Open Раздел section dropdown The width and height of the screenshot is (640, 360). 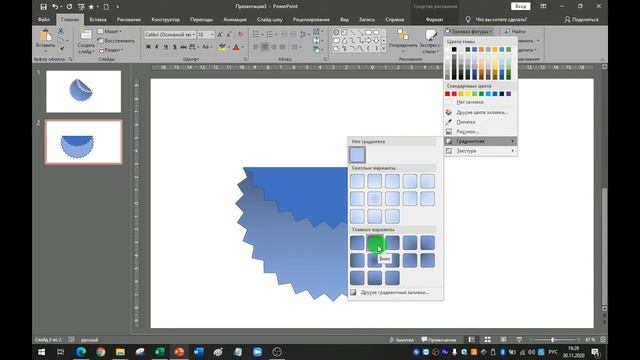coord(110,50)
